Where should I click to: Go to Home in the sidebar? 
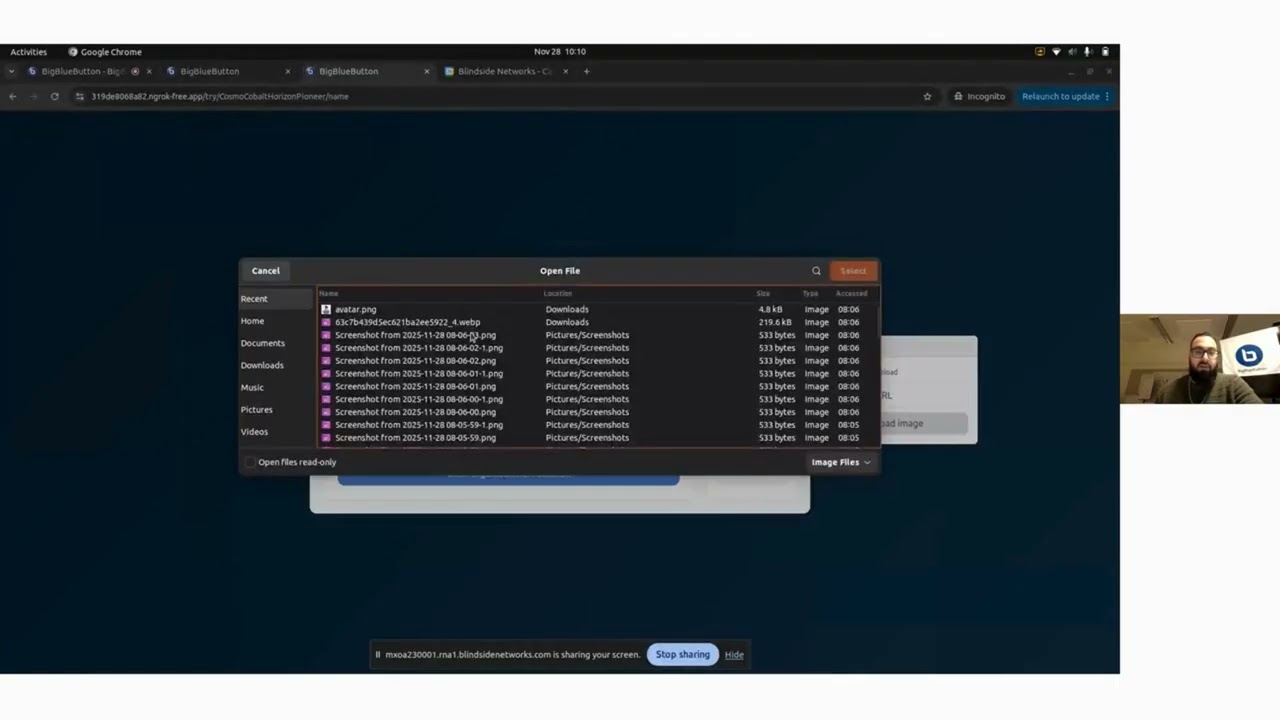tap(276, 321)
